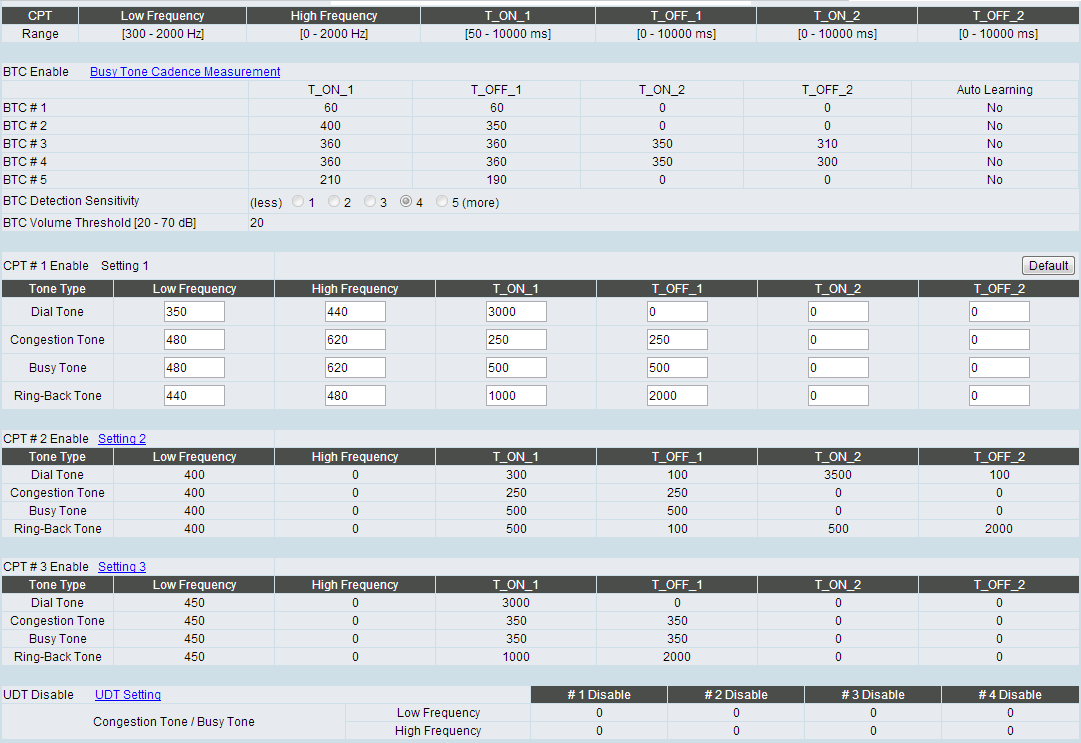Select BTC Detection Sensitivity level 2
Image resolution: width=1081 pixels, height=743 pixels.
pyautogui.click(x=334, y=202)
